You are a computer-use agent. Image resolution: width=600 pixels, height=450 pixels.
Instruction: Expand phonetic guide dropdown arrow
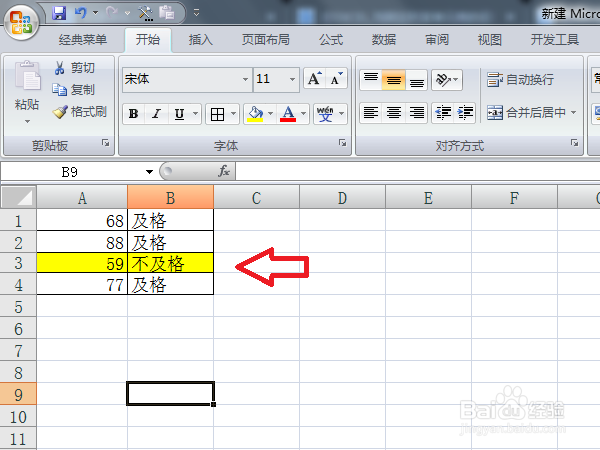(x=341, y=114)
